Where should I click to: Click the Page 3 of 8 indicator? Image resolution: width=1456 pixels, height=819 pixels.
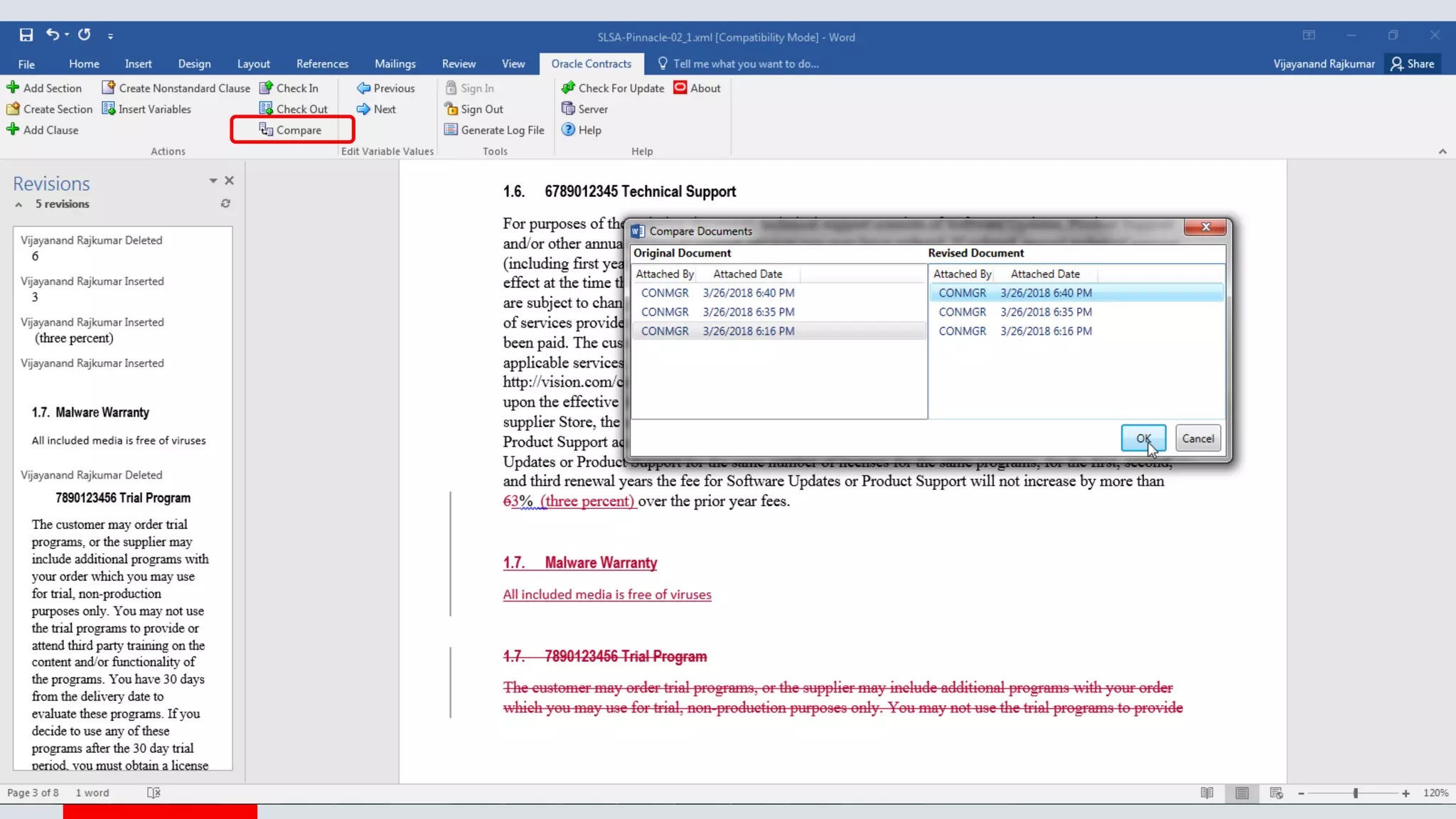coord(33,793)
